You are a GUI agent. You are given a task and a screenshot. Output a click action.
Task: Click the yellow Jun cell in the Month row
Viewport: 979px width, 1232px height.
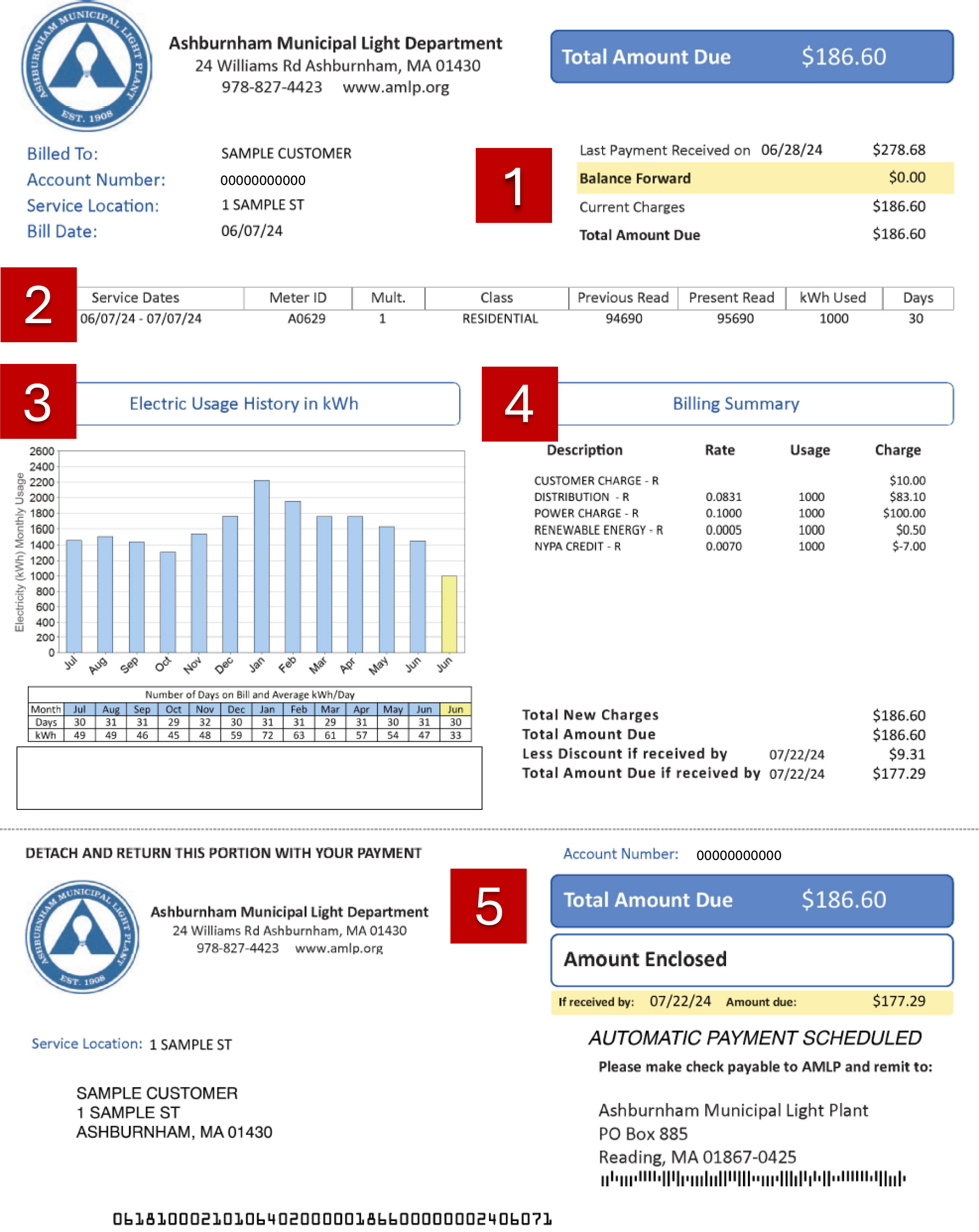455,709
